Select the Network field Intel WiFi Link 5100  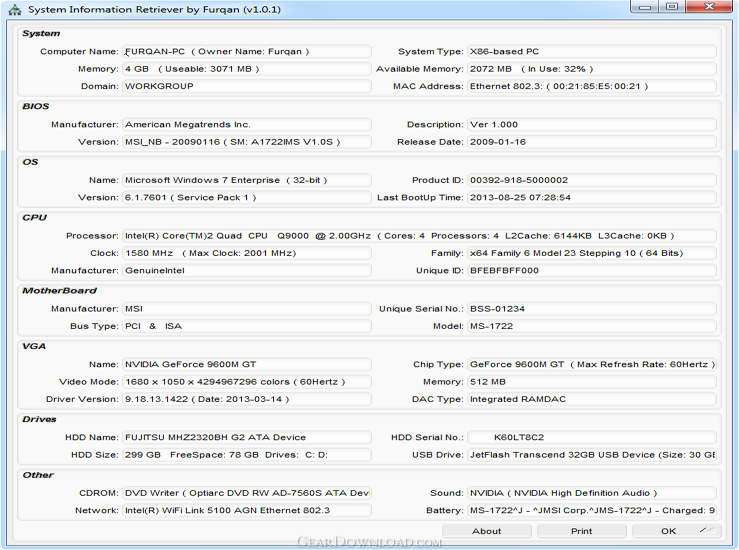[247, 510]
